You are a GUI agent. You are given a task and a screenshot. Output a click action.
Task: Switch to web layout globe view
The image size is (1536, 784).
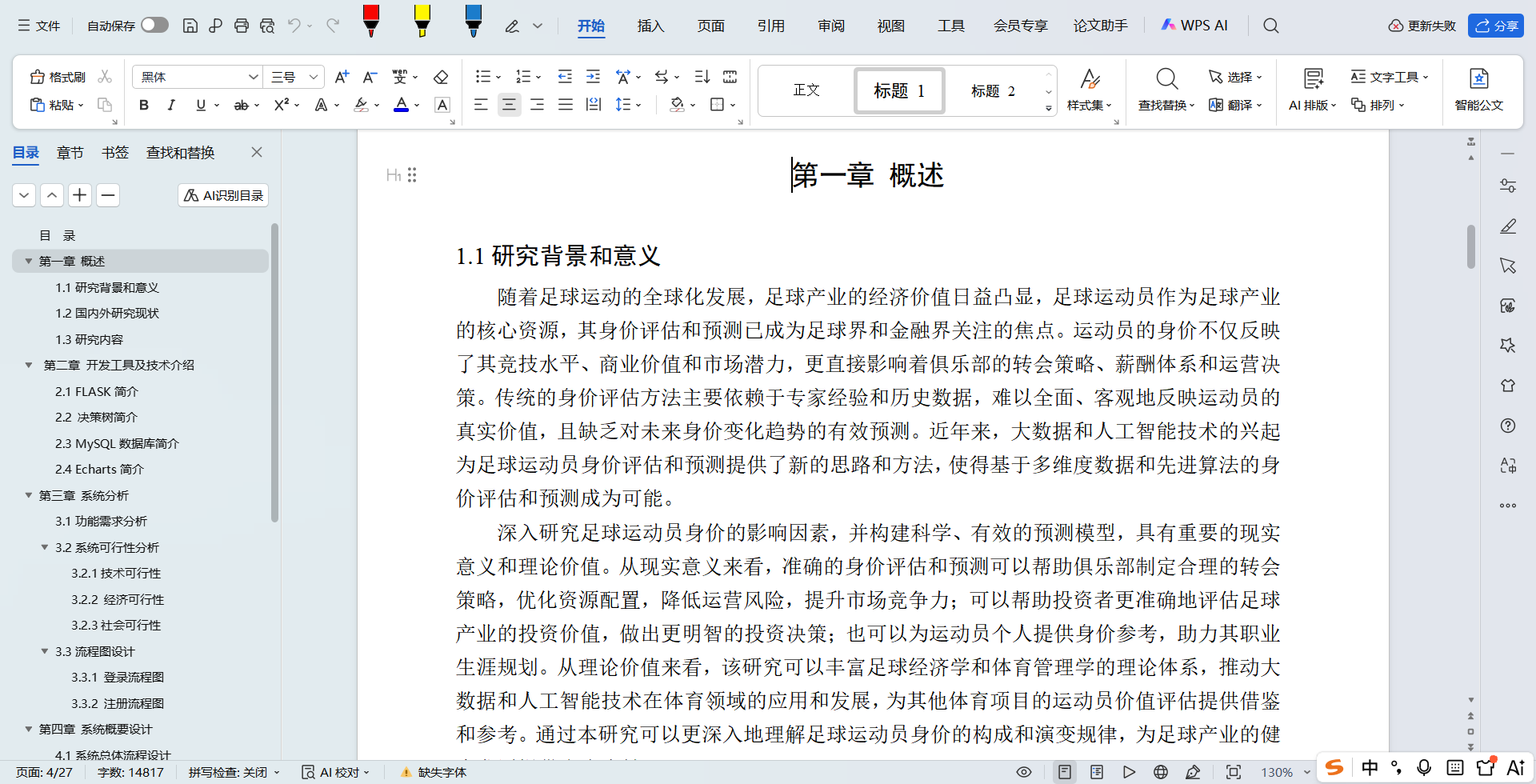coord(1161,772)
